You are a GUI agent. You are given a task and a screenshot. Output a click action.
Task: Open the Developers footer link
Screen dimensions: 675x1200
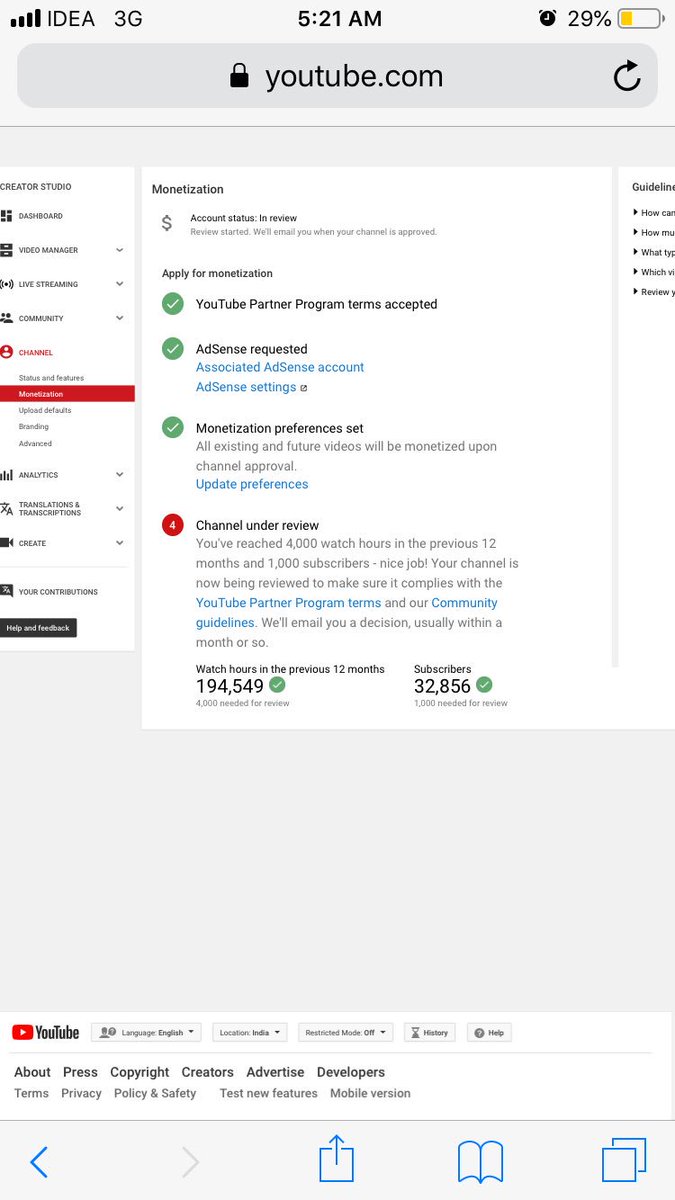point(351,1072)
